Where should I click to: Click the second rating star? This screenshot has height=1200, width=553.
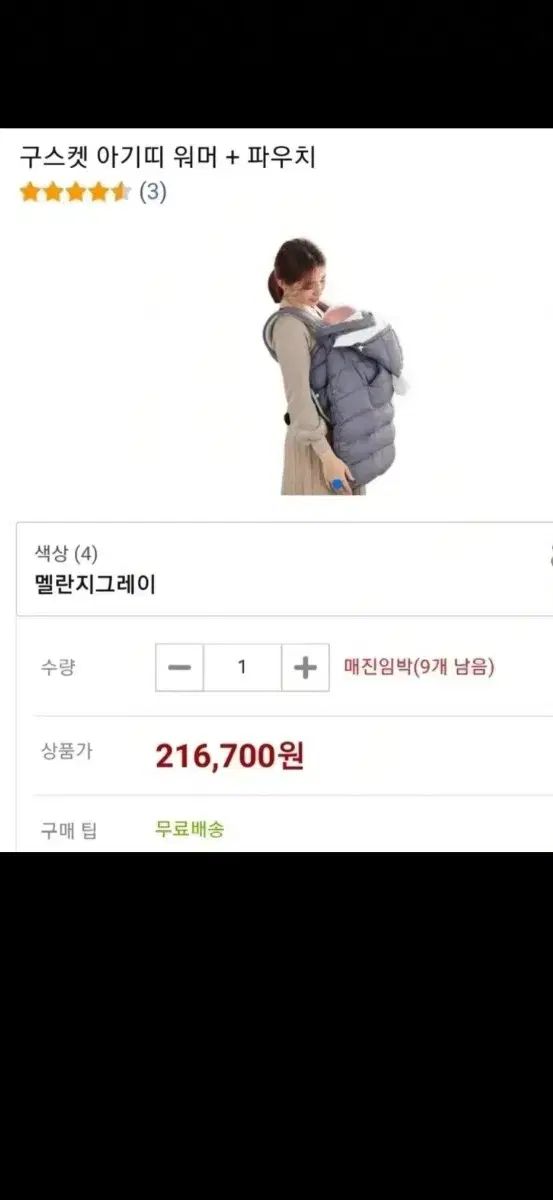(x=52, y=192)
